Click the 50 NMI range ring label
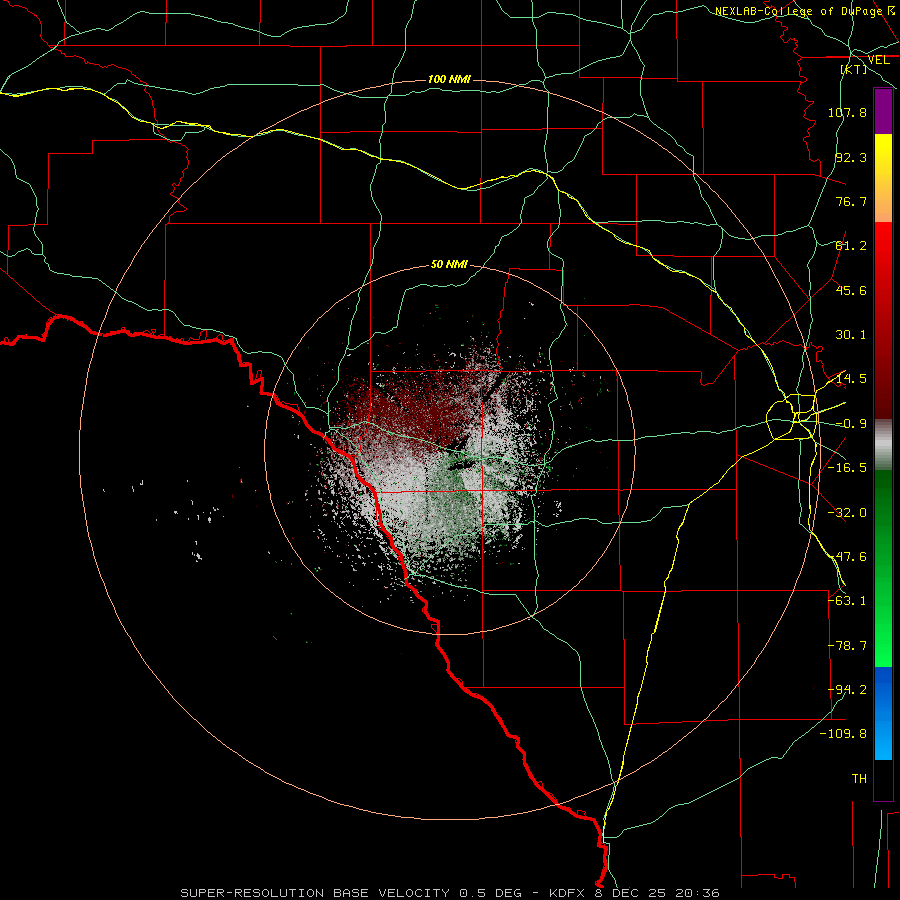 (449, 265)
